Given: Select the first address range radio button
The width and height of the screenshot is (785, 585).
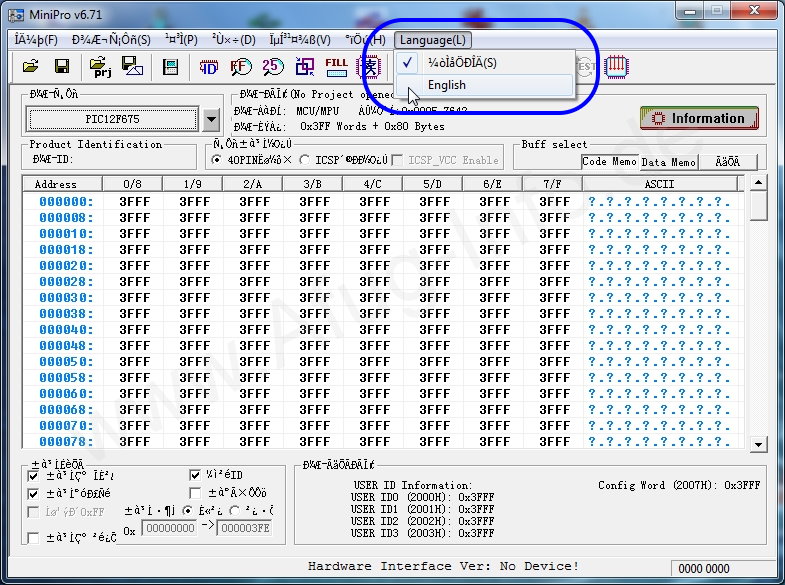Looking at the screenshot, I should (187, 511).
